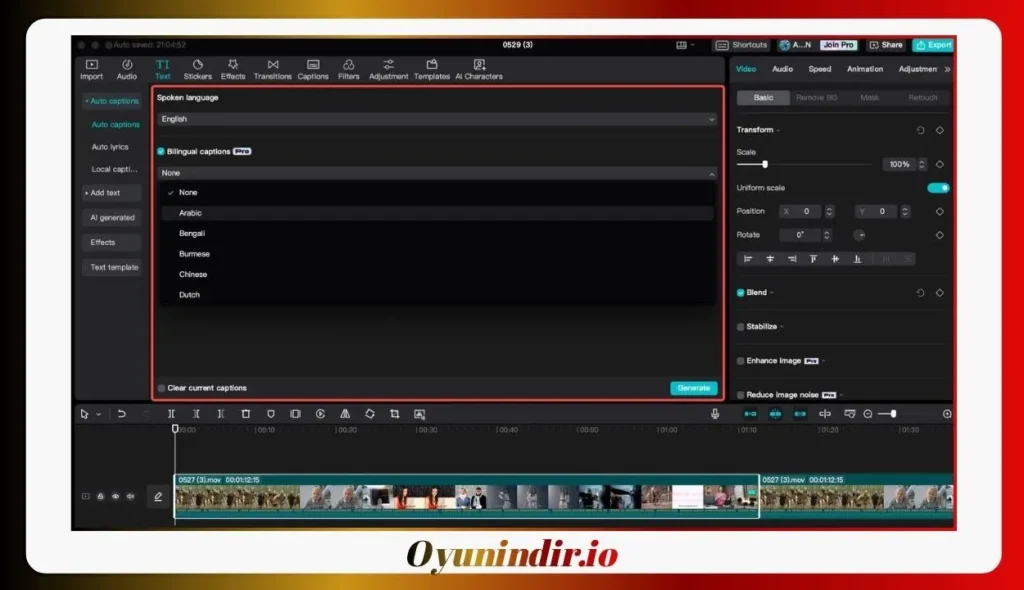
Task: Choose Dutch from the language list
Action: pos(436,295)
